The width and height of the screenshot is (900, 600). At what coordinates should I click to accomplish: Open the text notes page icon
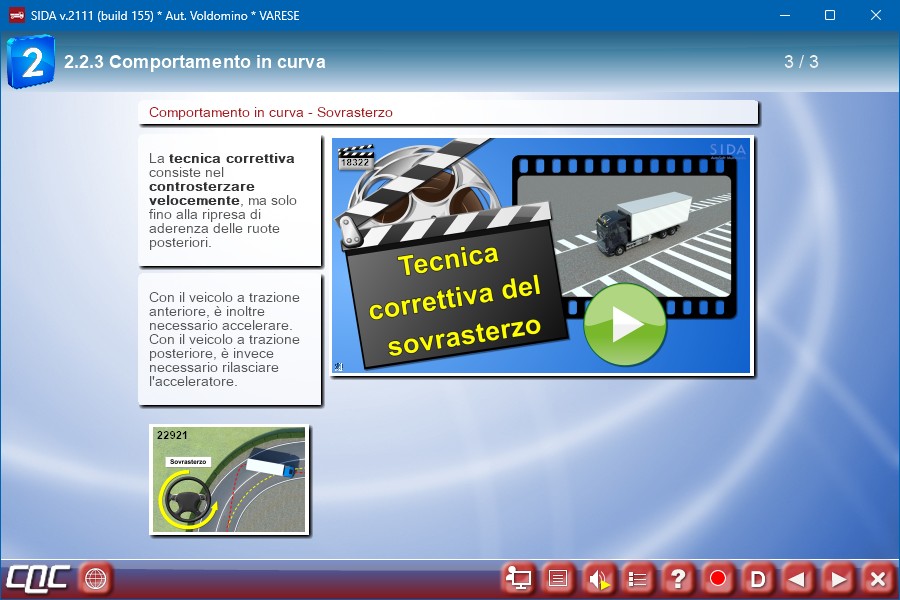[x=559, y=578]
